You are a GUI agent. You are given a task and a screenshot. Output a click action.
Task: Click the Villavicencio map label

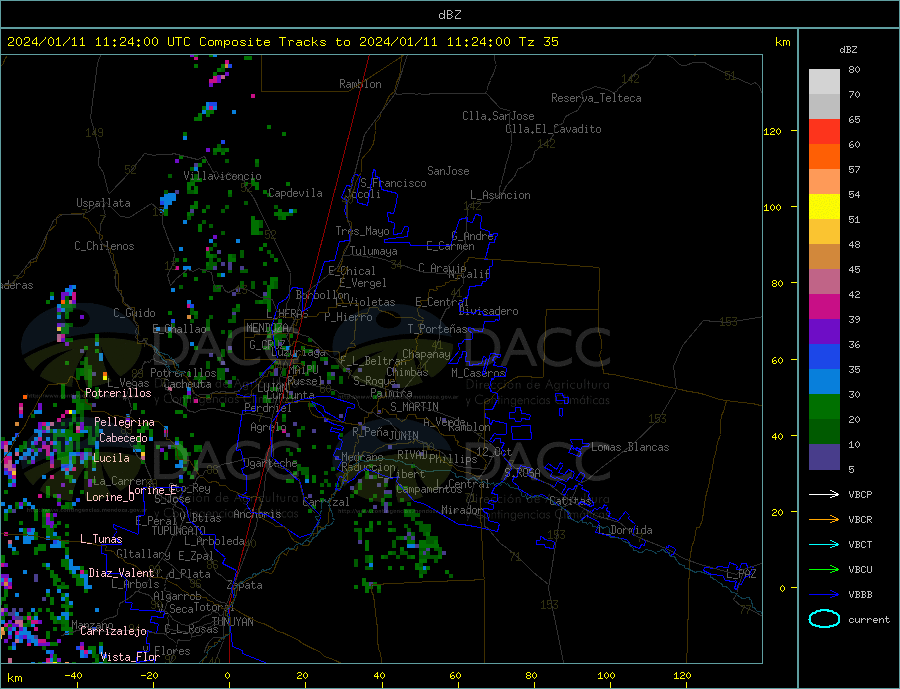click(x=223, y=176)
